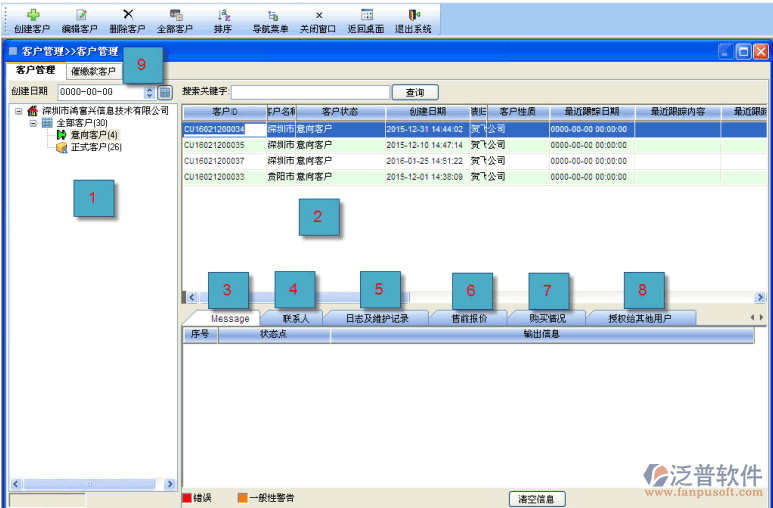The image size is (773, 508).
Task: Select row CU16021200037
Action: [475, 161]
